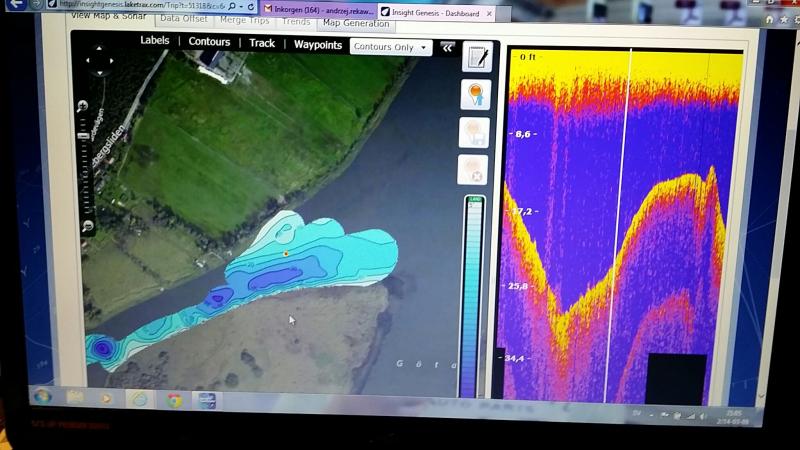The width and height of the screenshot is (800, 450).
Task: Switch to Data Offset tab
Action: 184,18
